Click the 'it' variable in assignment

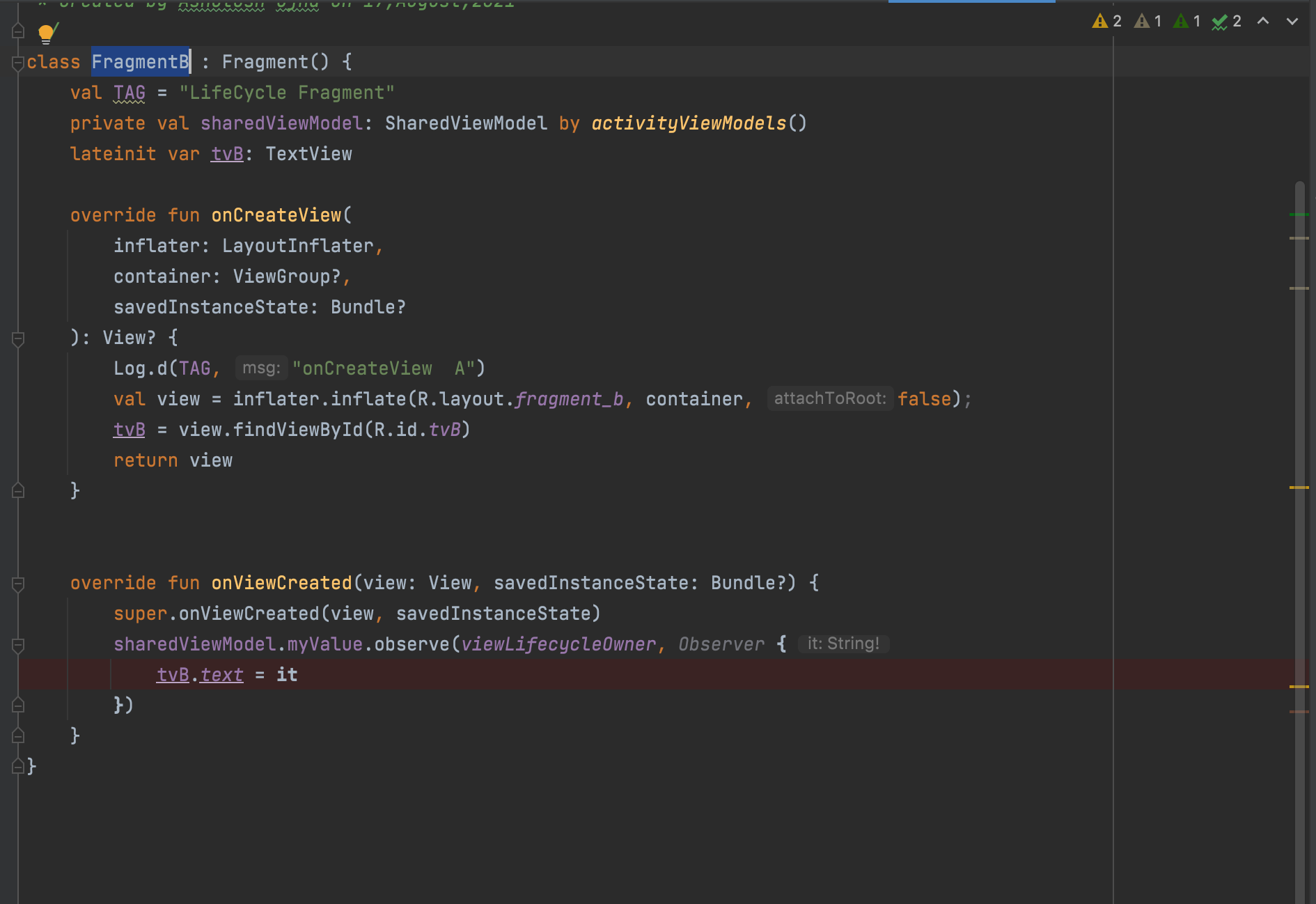coord(287,675)
